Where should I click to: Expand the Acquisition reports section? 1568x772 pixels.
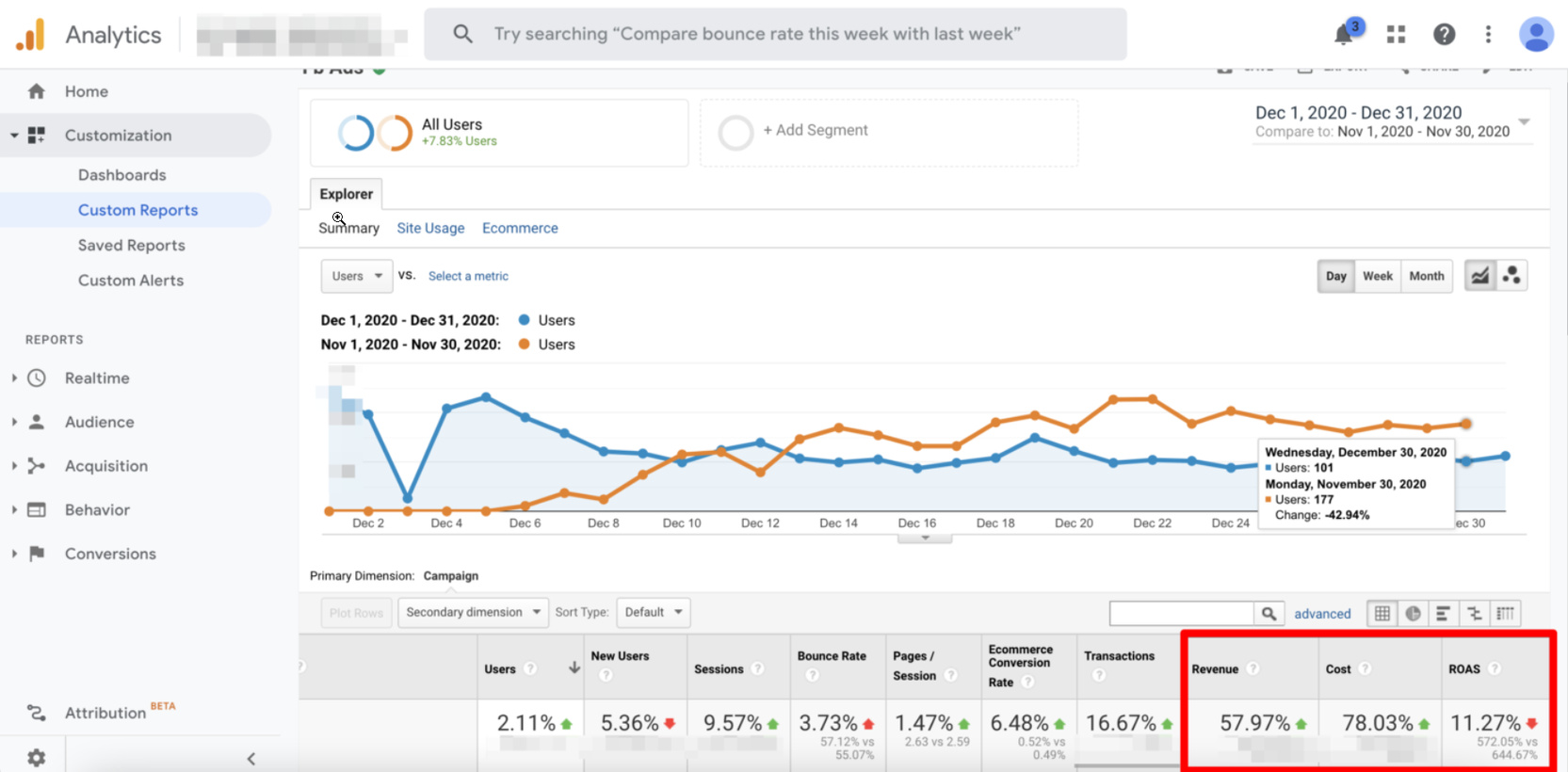[14, 466]
